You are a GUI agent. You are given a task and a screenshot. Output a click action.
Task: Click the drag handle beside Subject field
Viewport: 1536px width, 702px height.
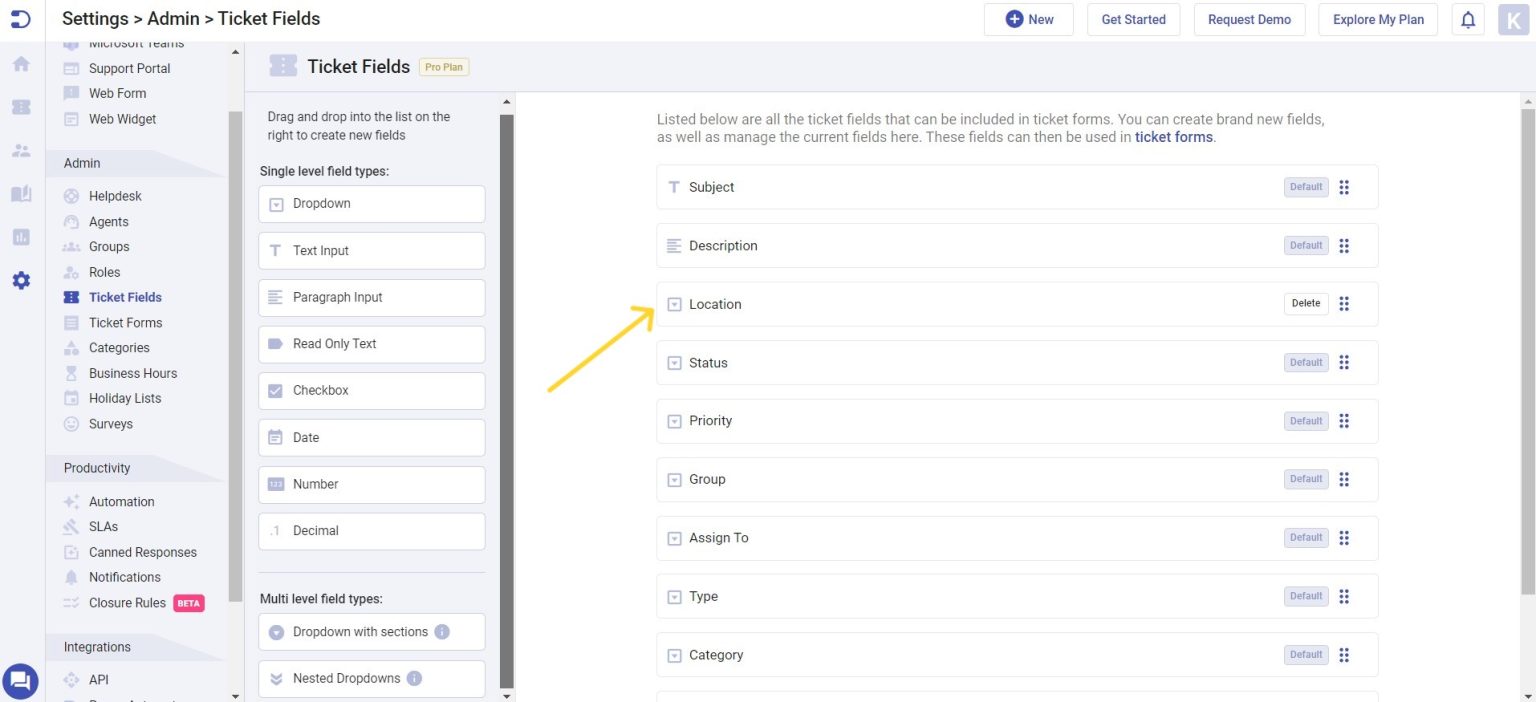(x=1344, y=187)
